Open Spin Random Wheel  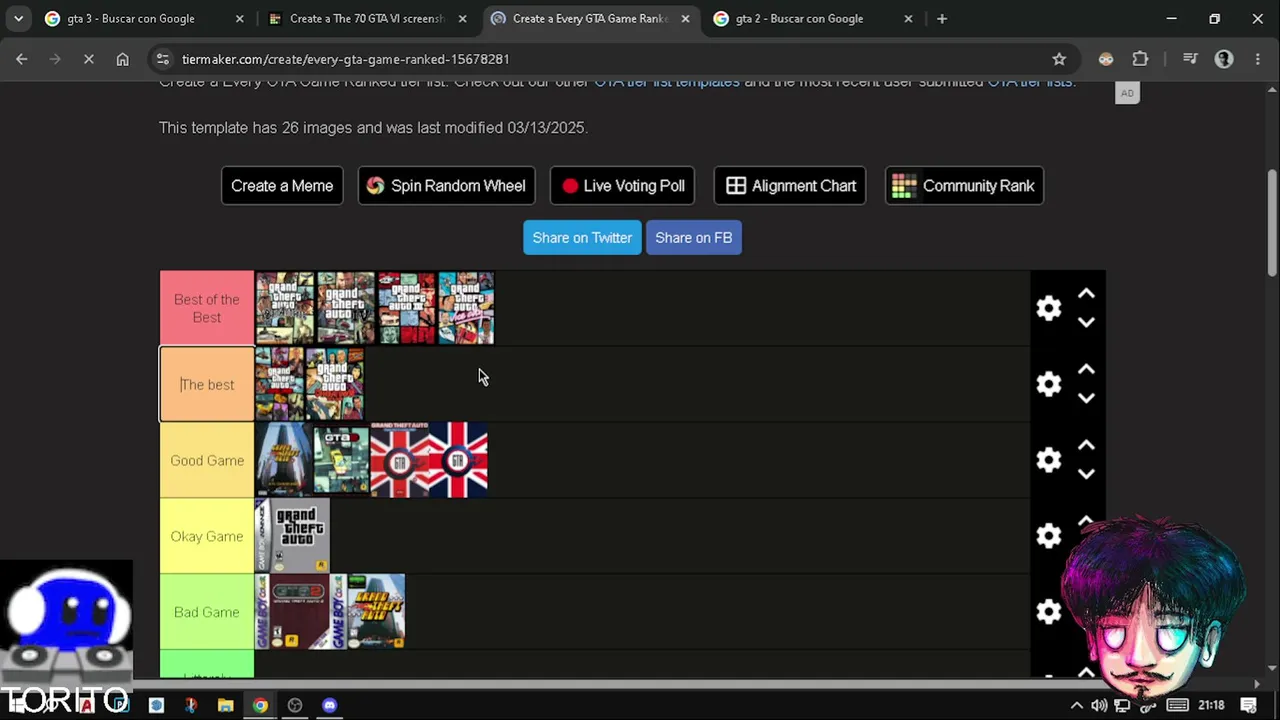446,185
